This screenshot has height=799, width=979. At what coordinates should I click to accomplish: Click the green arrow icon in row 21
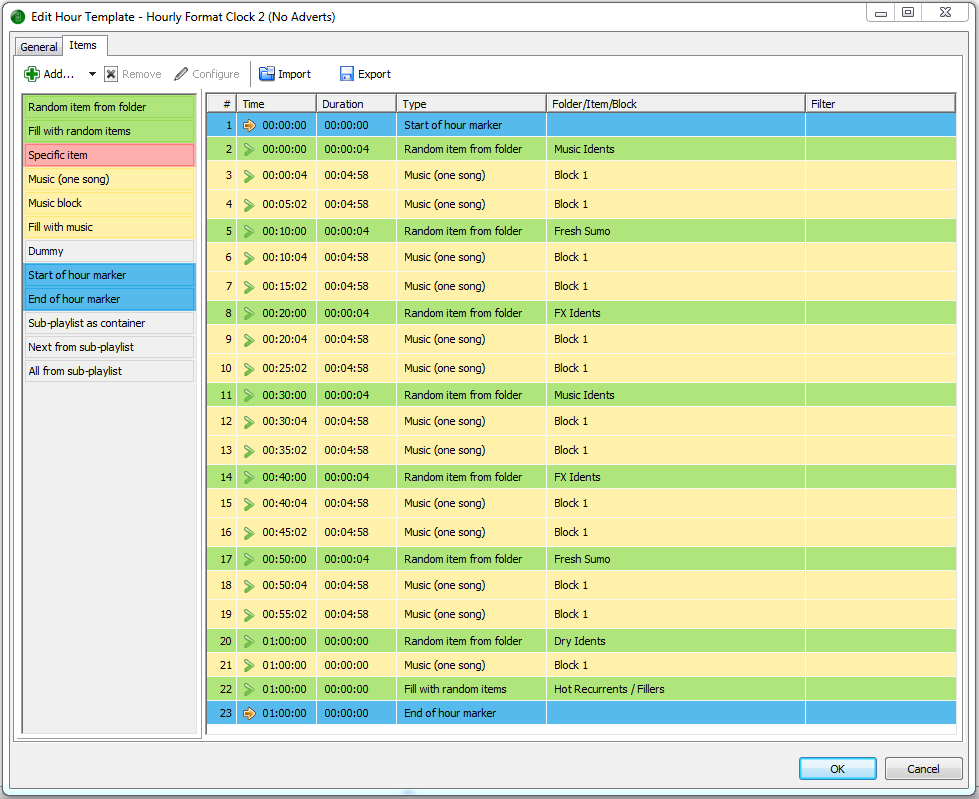(x=249, y=665)
